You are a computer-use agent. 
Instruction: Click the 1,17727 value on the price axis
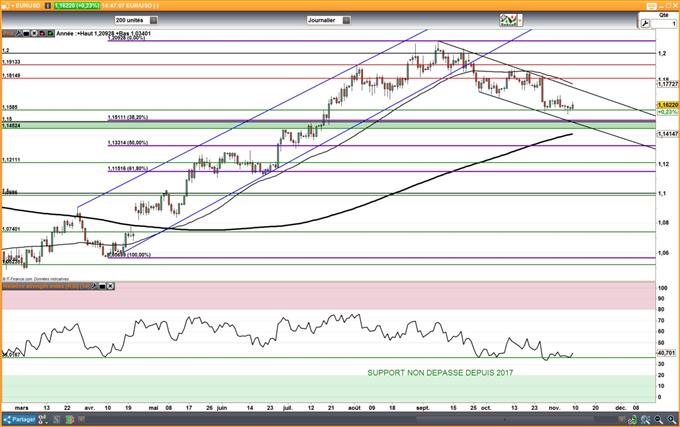tap(668, 84)
